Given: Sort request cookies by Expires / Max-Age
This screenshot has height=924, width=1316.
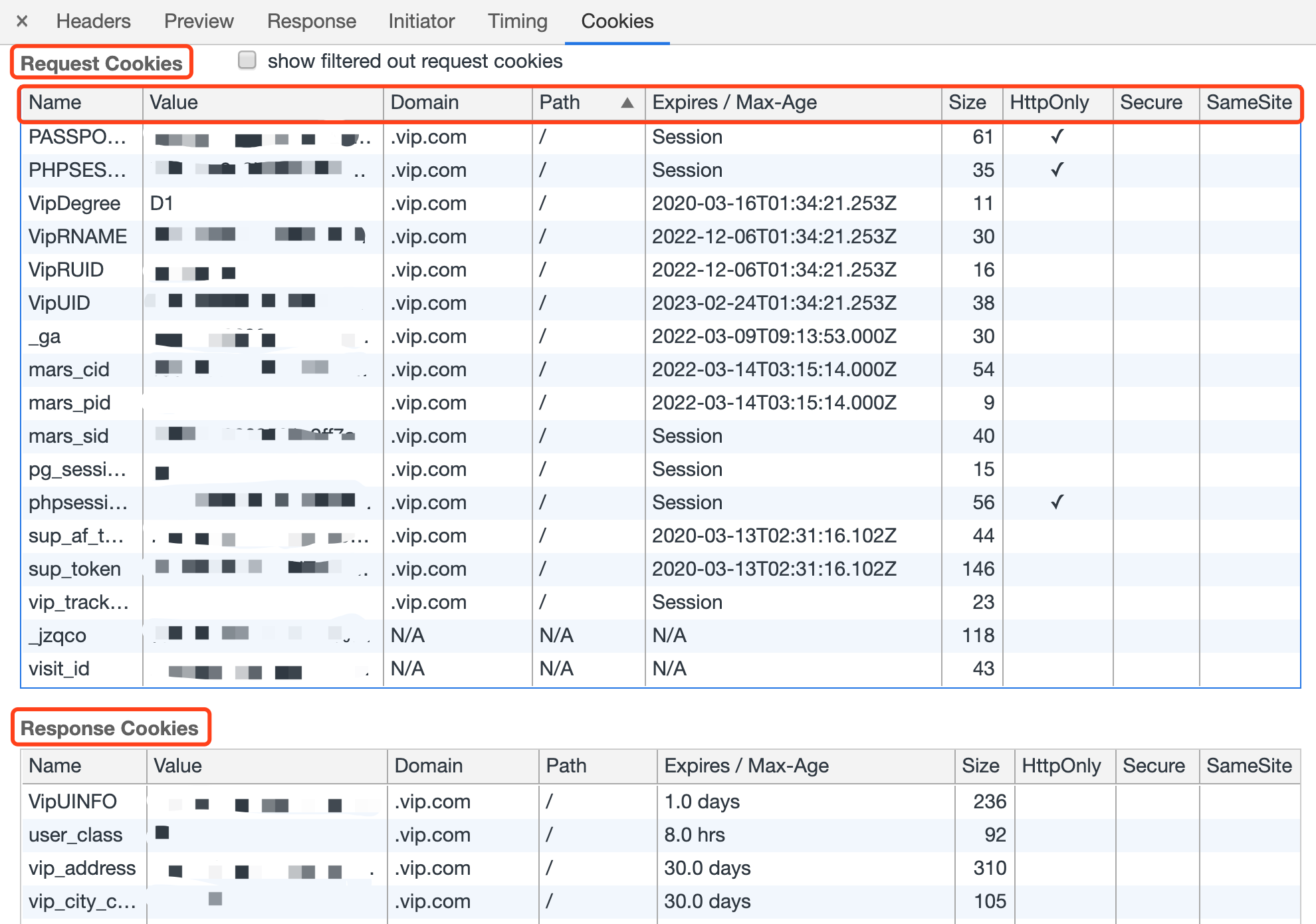Looking at the screenshot, I should click(x=734, y=103).
